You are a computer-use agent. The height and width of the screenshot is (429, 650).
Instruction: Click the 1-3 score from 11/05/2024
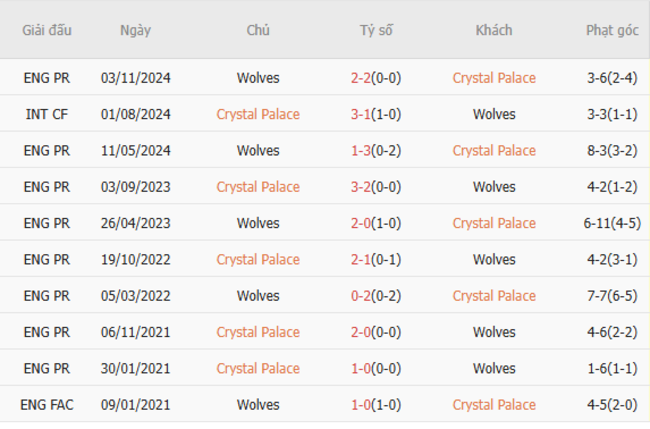coord(376,151)
